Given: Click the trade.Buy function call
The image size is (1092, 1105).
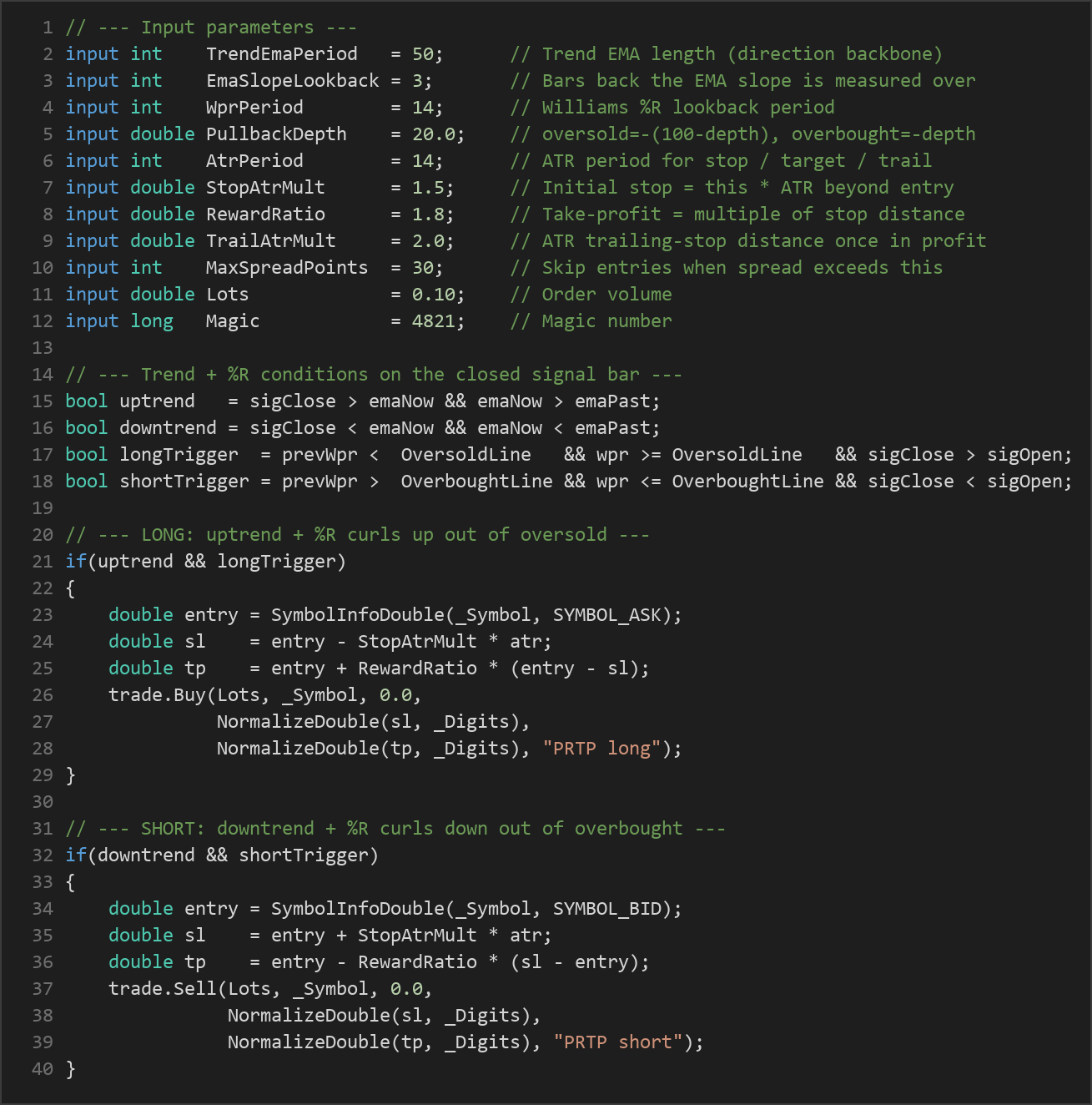Looking at the screenshot, I should tap(157, 695).
